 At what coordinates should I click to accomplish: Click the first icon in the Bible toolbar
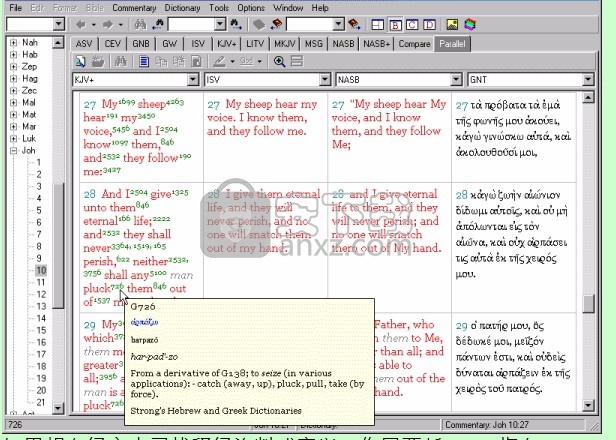pos(80,61)
